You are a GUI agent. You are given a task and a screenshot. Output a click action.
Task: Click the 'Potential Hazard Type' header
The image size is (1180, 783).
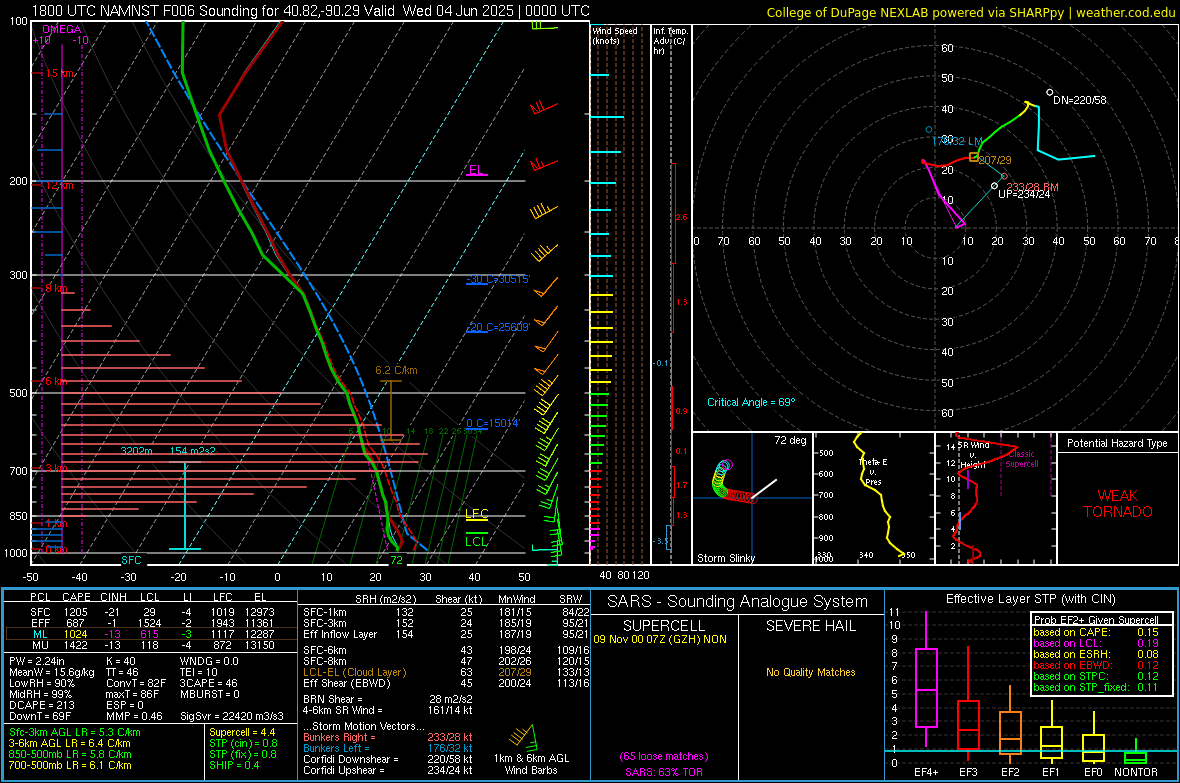pyautogui.click(x=1118, y=443)
